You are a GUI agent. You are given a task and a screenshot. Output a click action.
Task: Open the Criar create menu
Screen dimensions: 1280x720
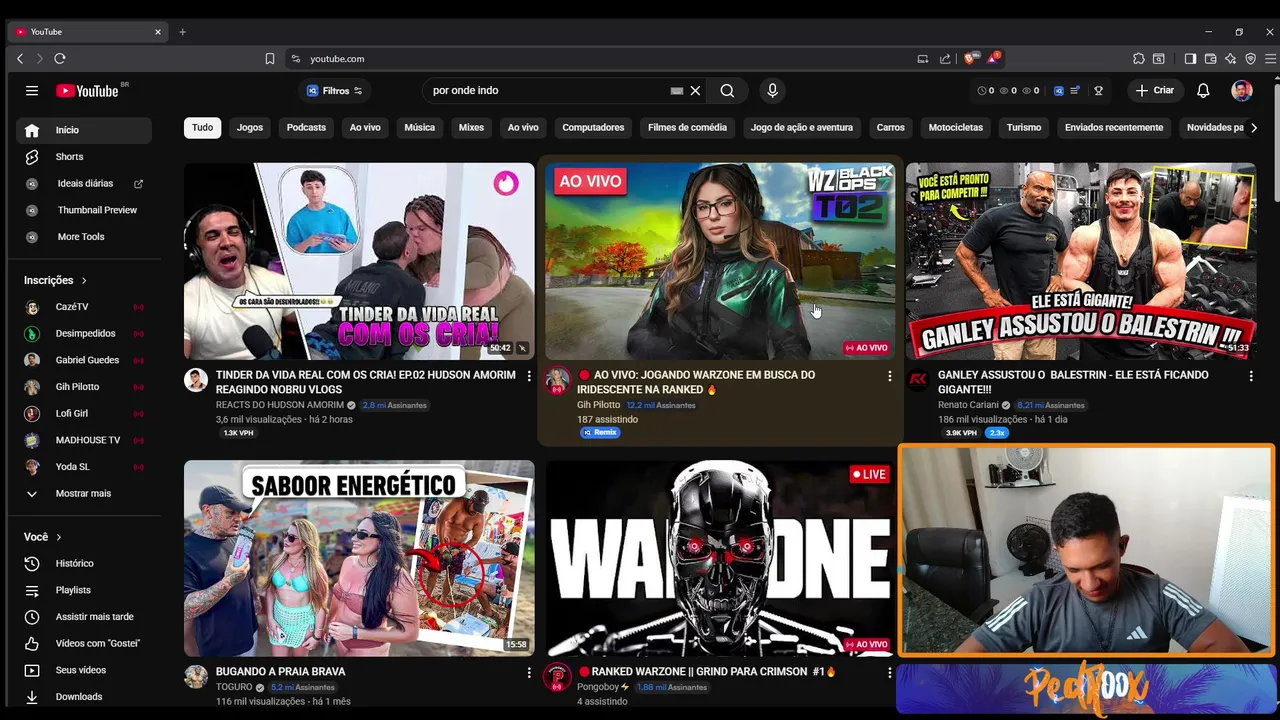tap(1154, 91)
